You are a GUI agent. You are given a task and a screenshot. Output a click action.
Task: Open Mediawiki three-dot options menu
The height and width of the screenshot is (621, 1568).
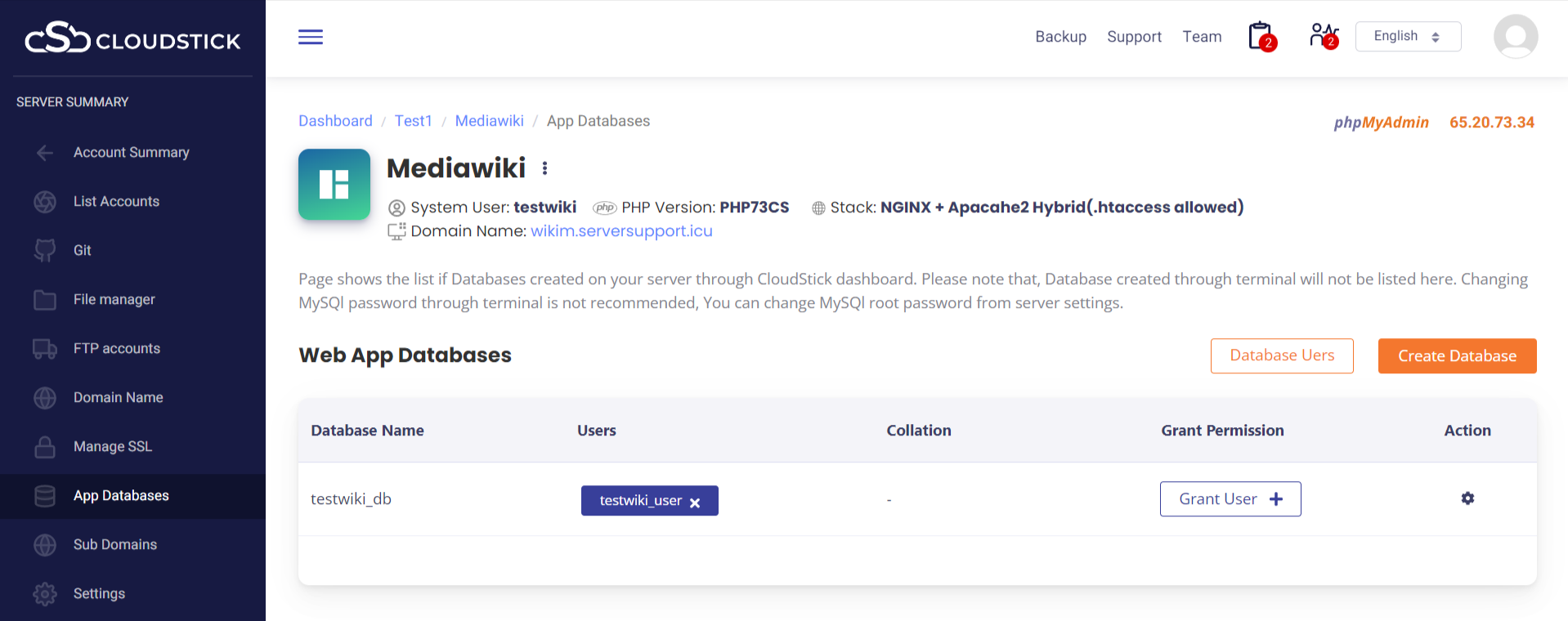(544, 168)
